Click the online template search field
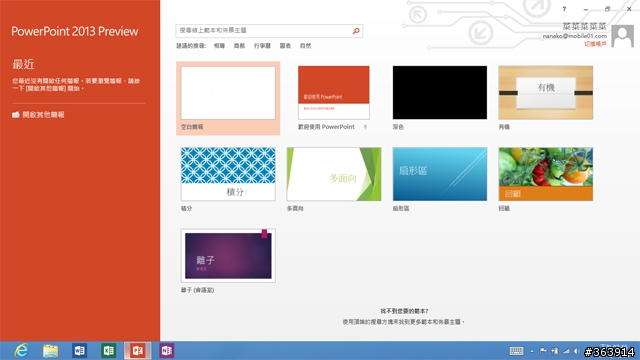 point(264,31)
